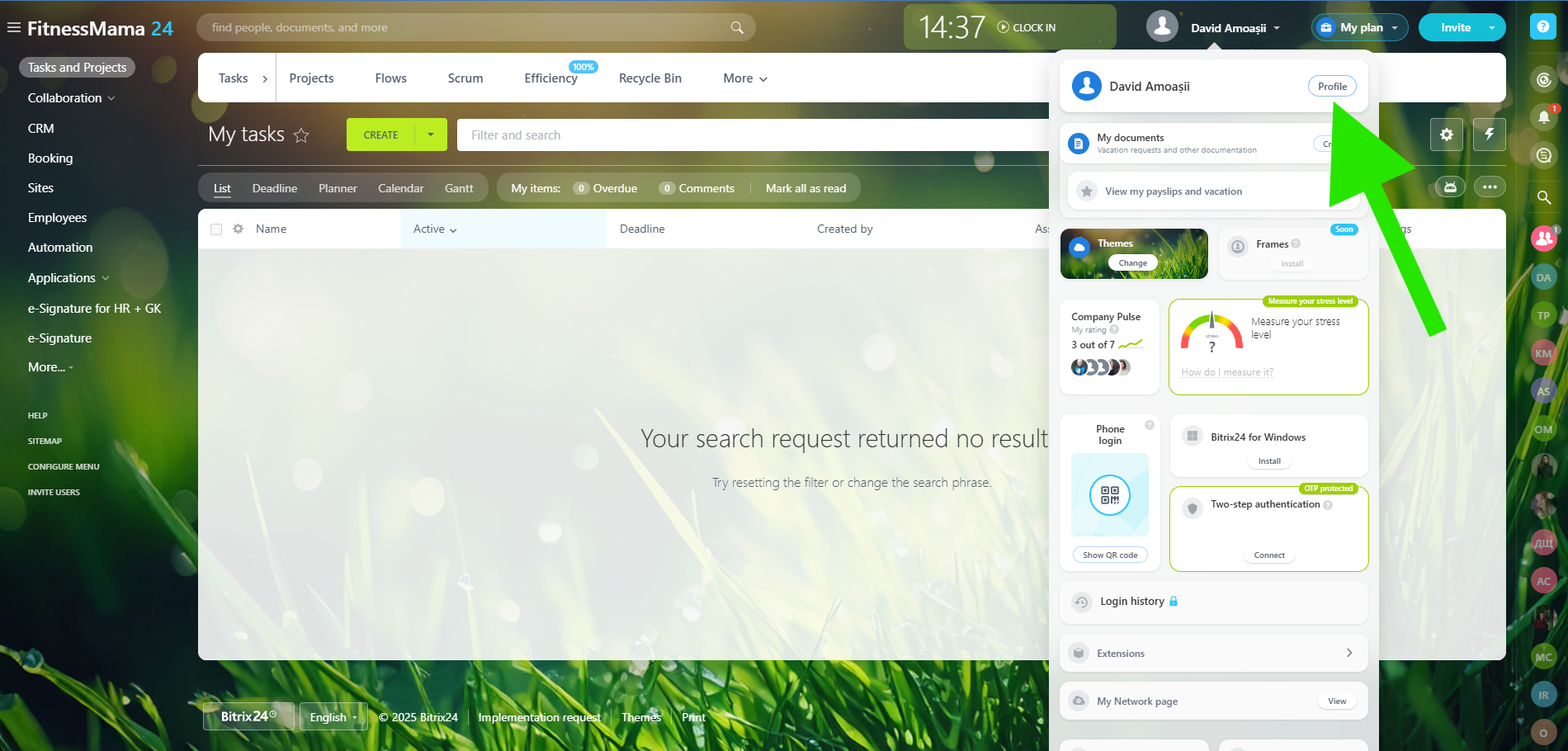Change the Themes background thumbnail
Screen dimensions: 1568x751
(x=1133, y=263)
